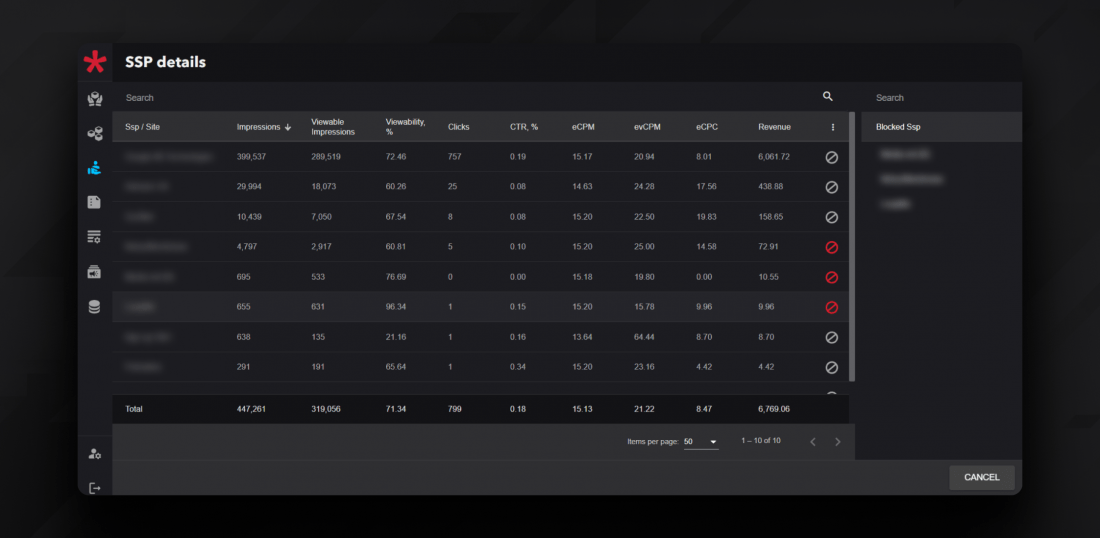1100x538 pixels.
Task: Unblock the SSP with 655 impressions
Action: click(832, 307)
